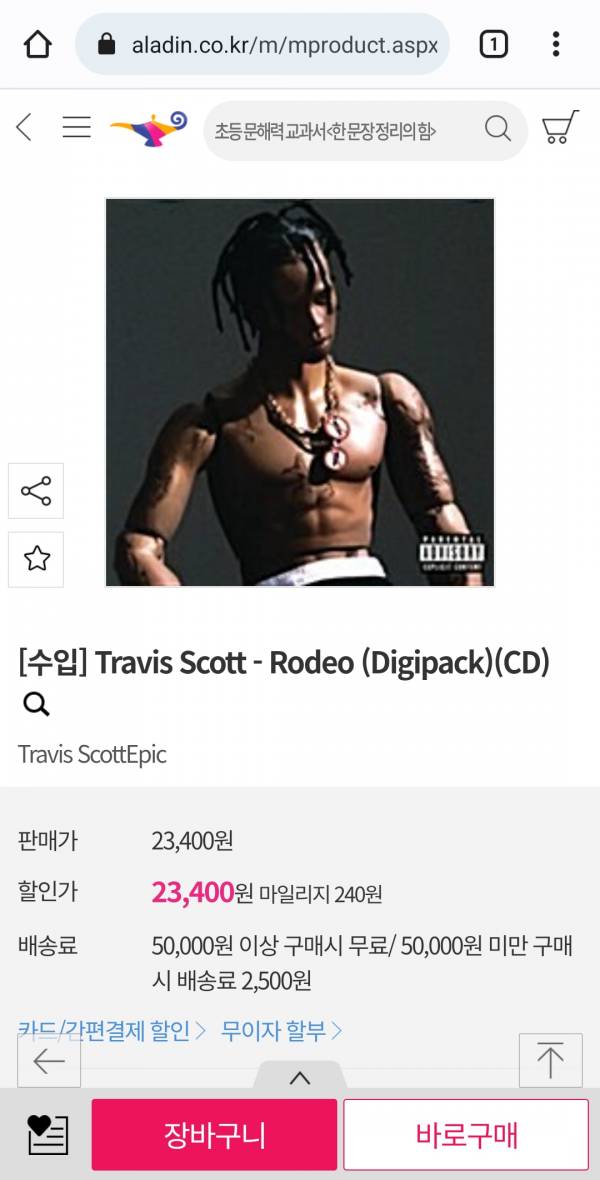600x1180 pixels.
Task: Tap the scroll-to-top arrow button
Action: coord(550,1060)
